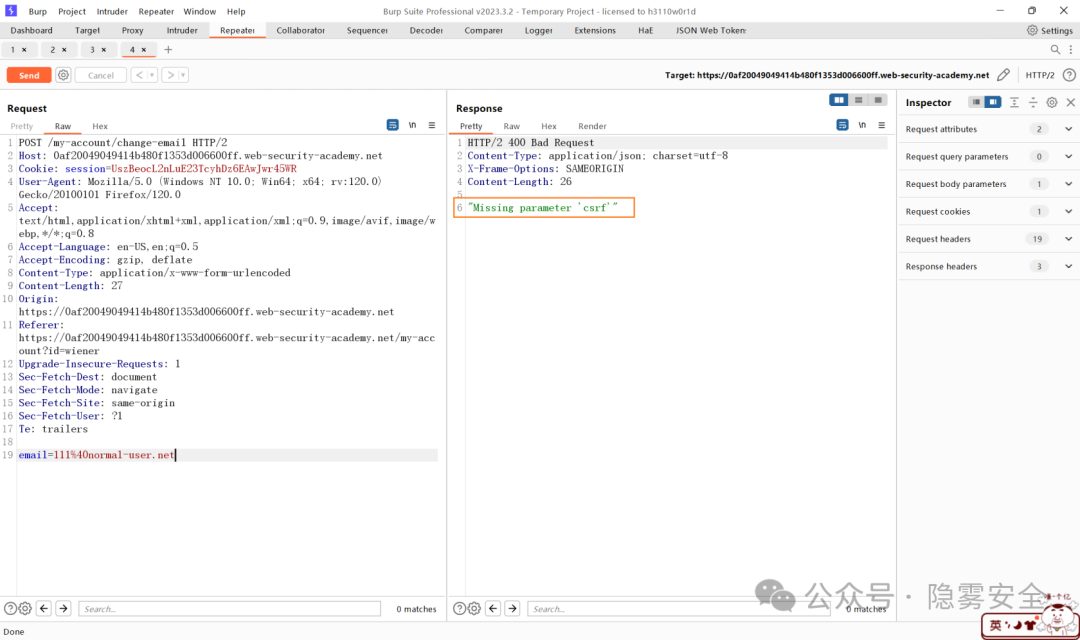The width and height of the screenshot is (1080, 640).
Task: Edit target with the pencil icon
Action: tap(1004, 75)
